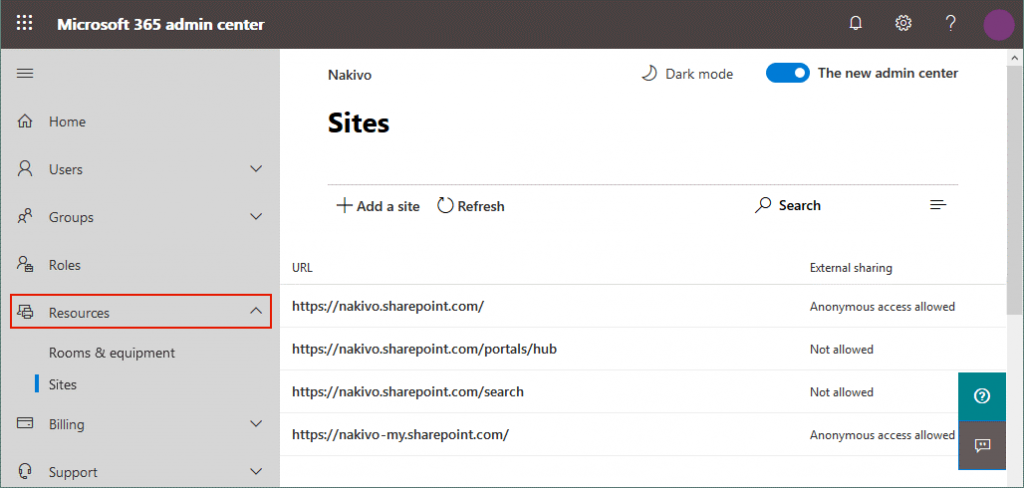Refresh the sites list

(471, 206)
